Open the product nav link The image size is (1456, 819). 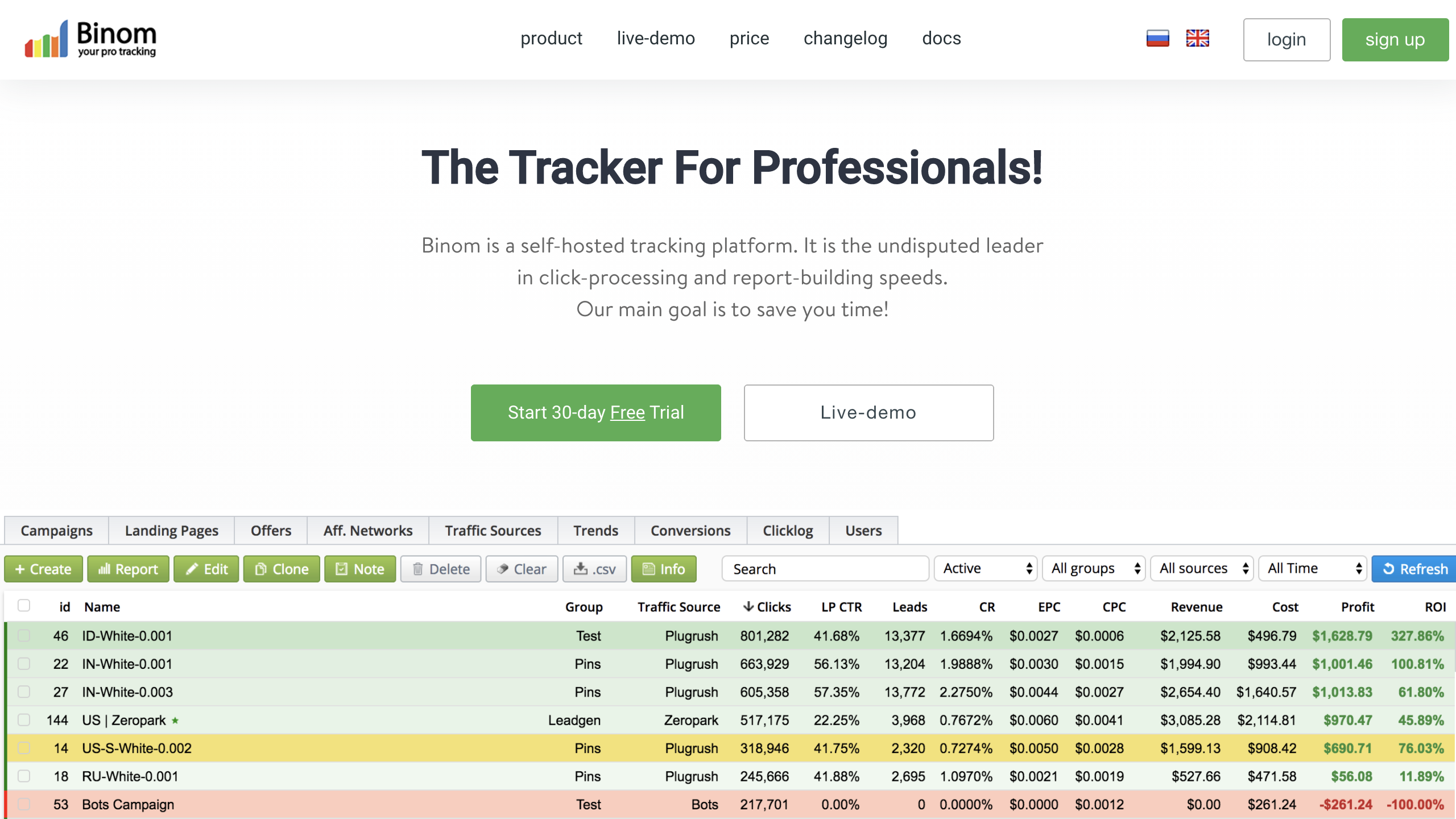[552, 38]
